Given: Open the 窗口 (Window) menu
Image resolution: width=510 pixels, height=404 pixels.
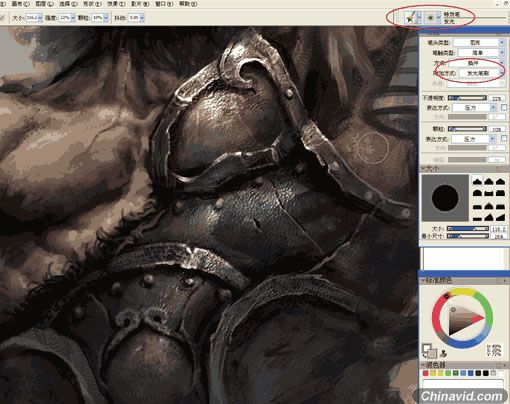Looking at the screenshot, I should (164, 4).
